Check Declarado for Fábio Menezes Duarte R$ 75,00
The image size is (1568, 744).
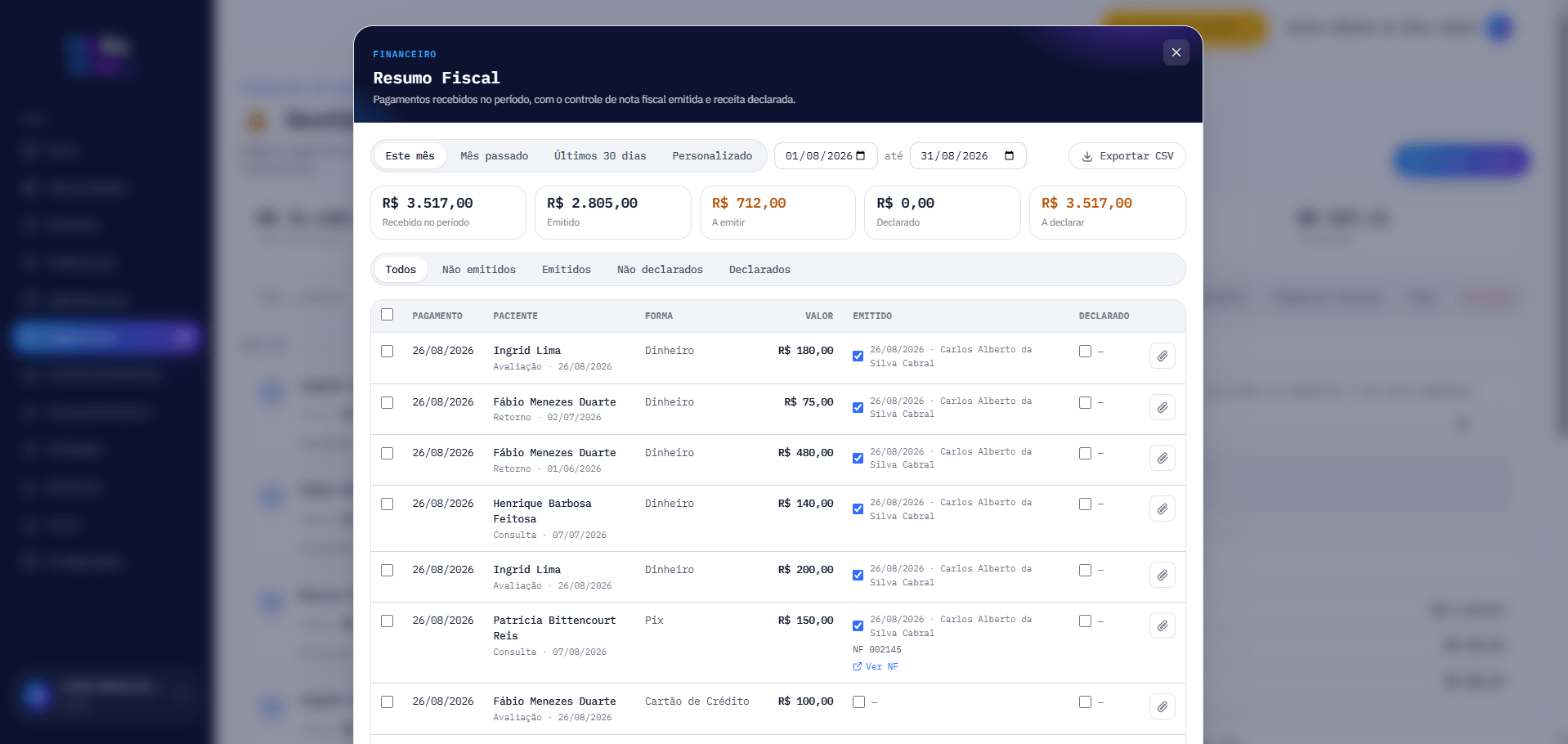[1085, 403]
